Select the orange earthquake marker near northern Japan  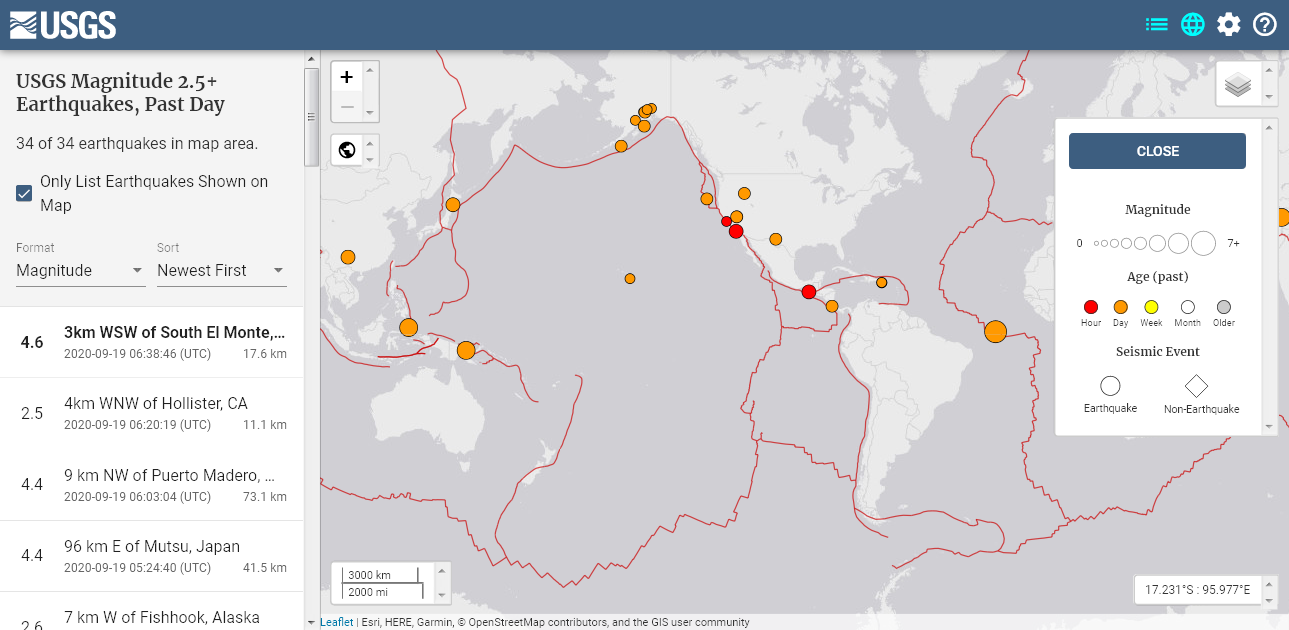[452, 205]
